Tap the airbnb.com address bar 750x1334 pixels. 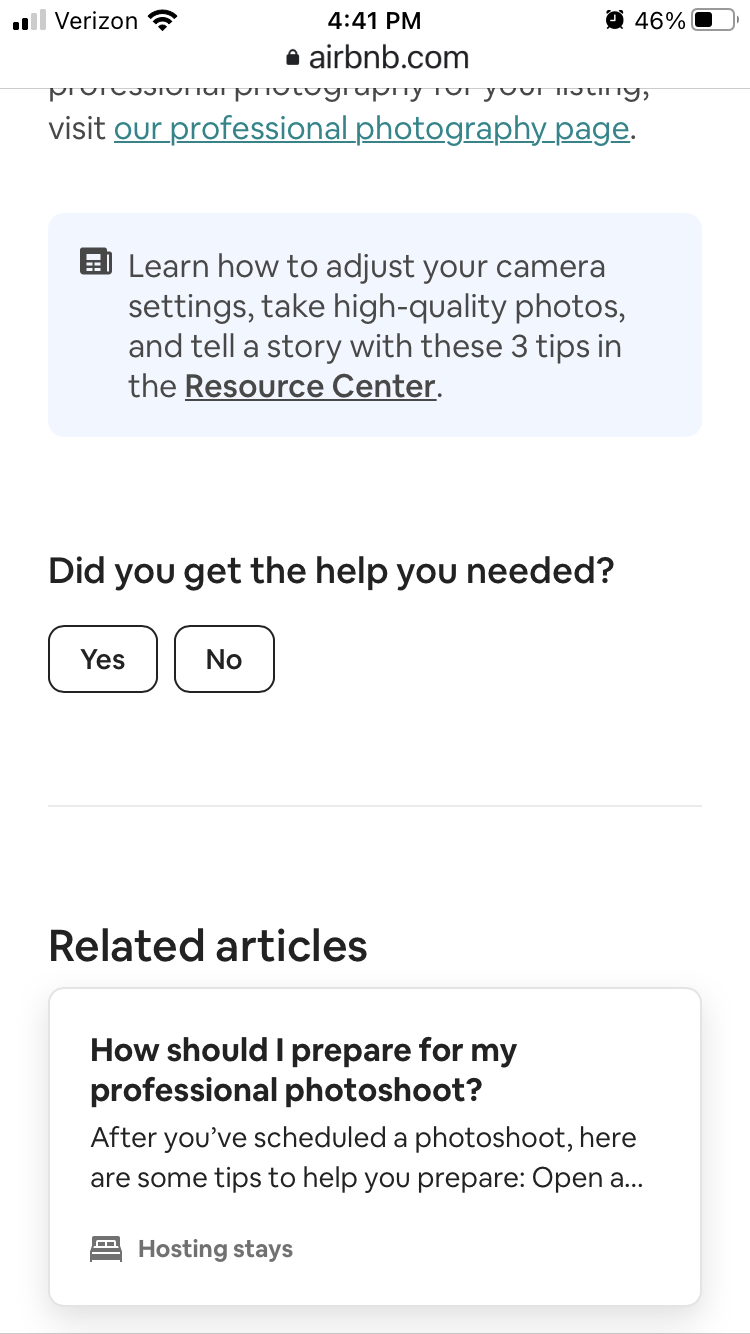tap(377, 58)
